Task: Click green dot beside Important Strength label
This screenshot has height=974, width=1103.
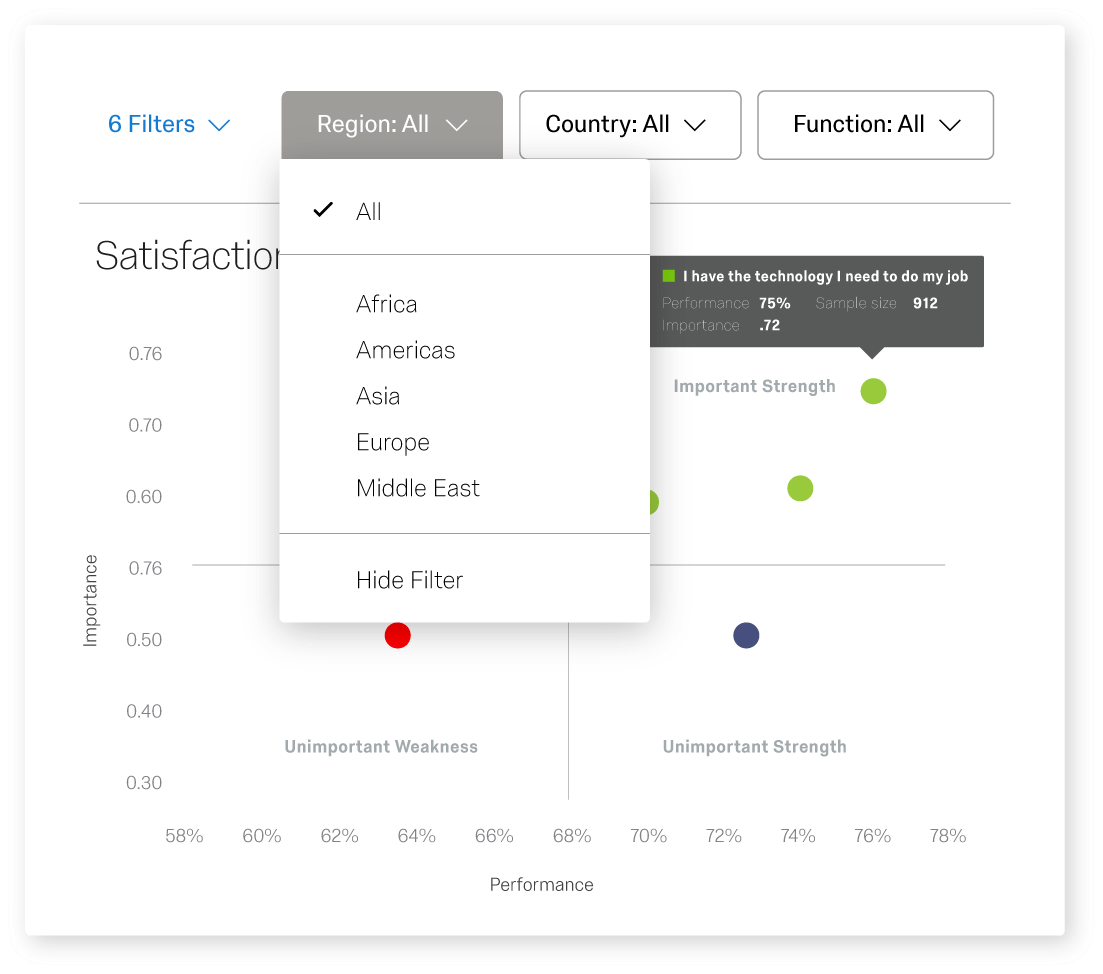Action: coord(873,391)
